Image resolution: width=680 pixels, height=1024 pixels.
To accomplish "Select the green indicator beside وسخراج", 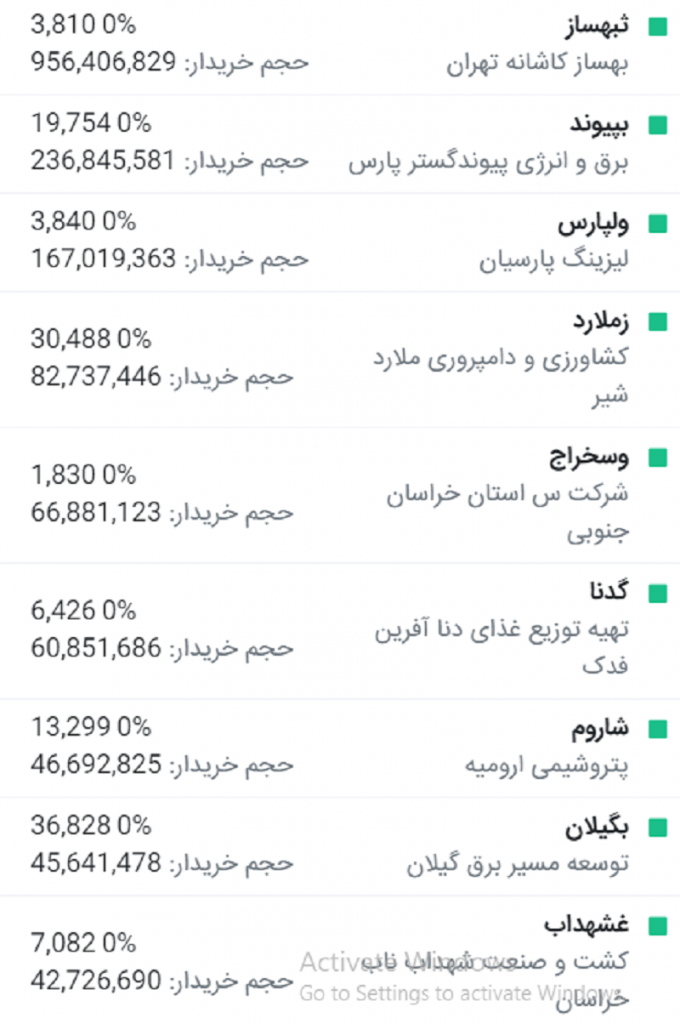I will pos(657,458).
